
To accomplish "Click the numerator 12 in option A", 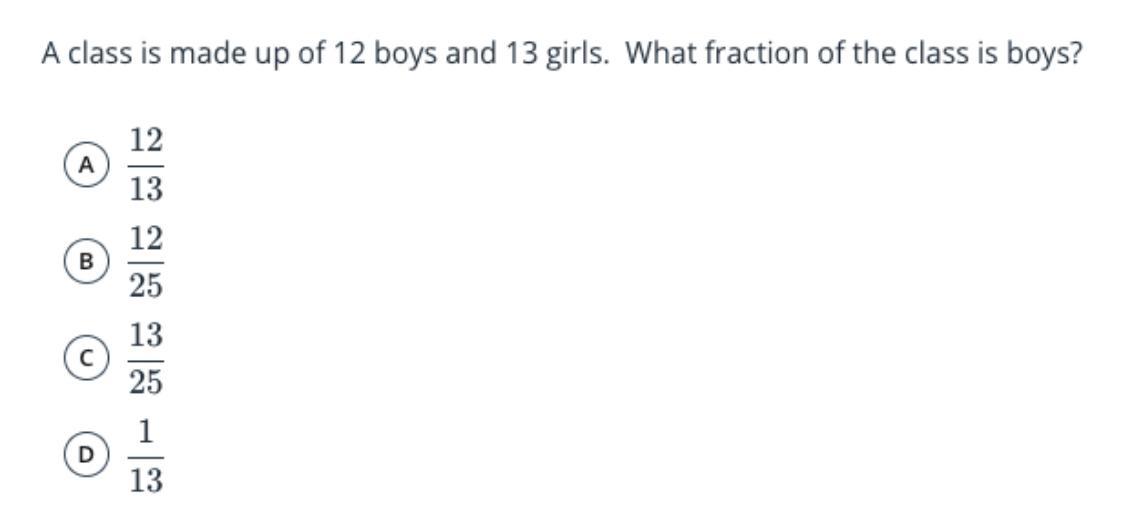I will [147, 141].
